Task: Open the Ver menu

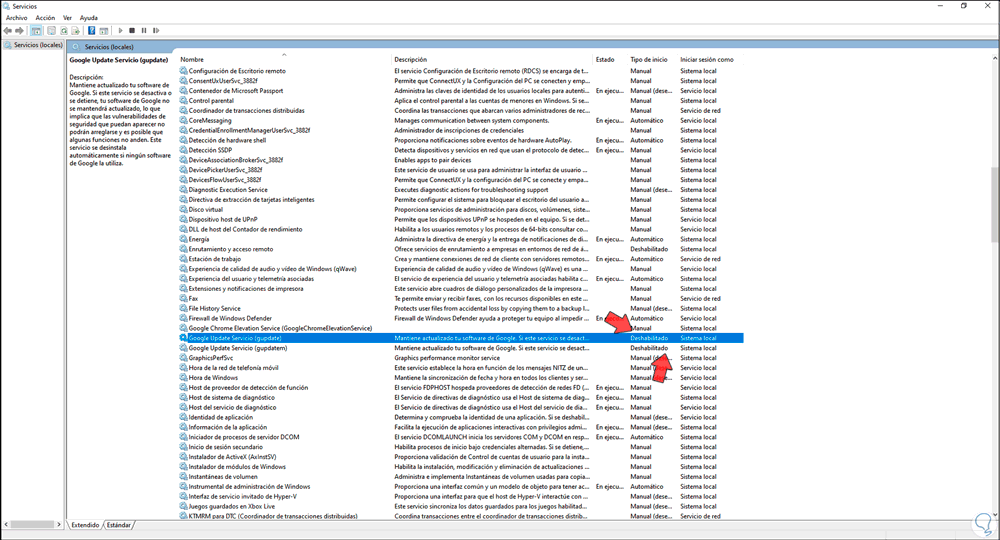Action: click(x=67, y=18)
